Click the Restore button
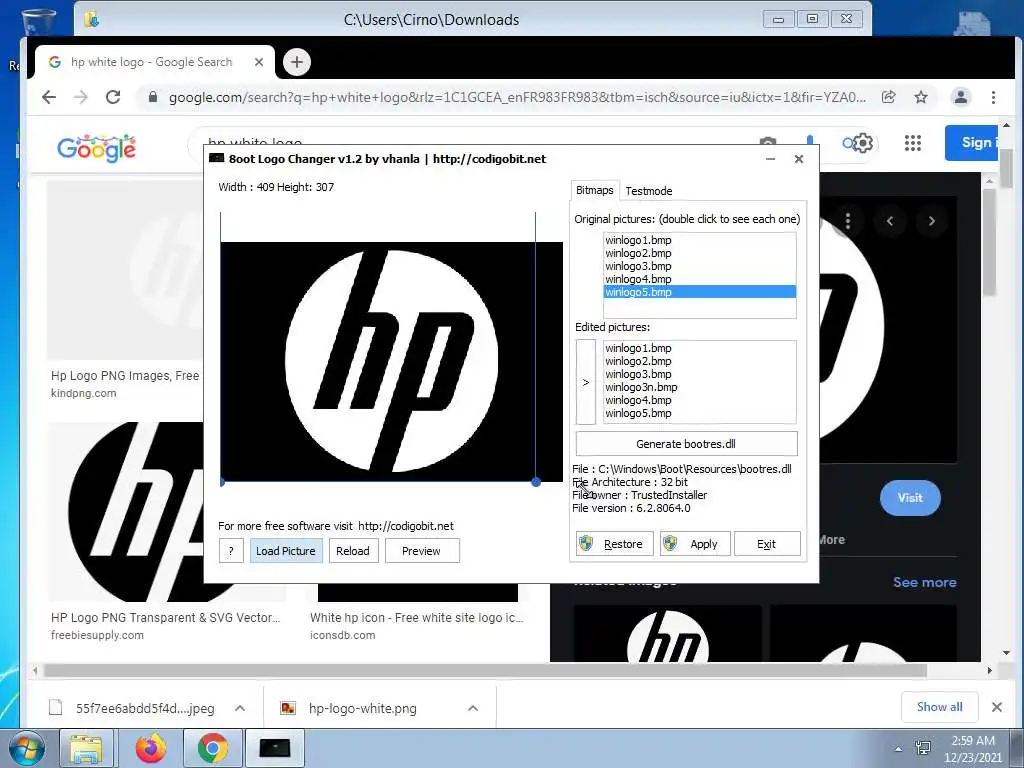 coord(614,544)
